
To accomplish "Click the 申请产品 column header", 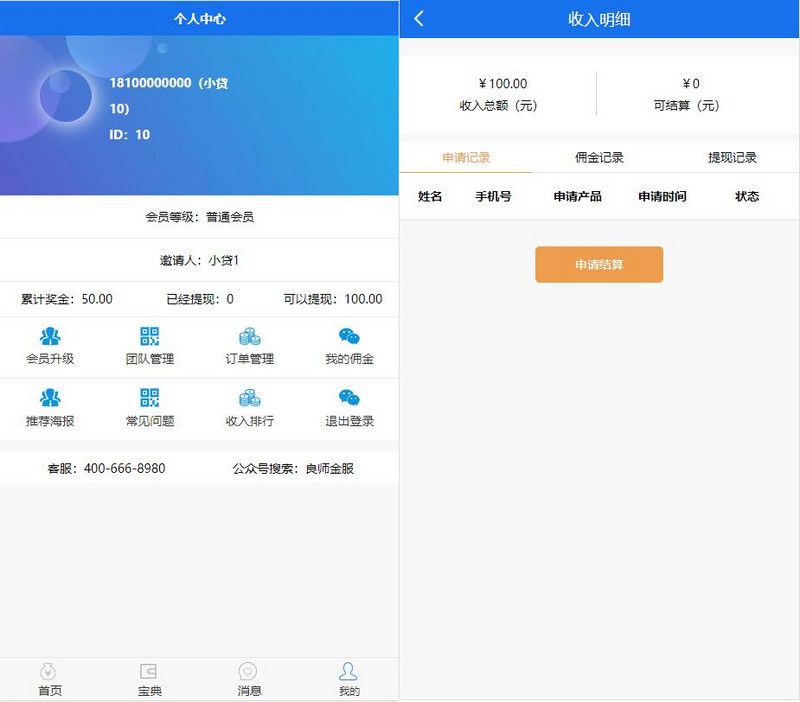I will pos(578,196).
